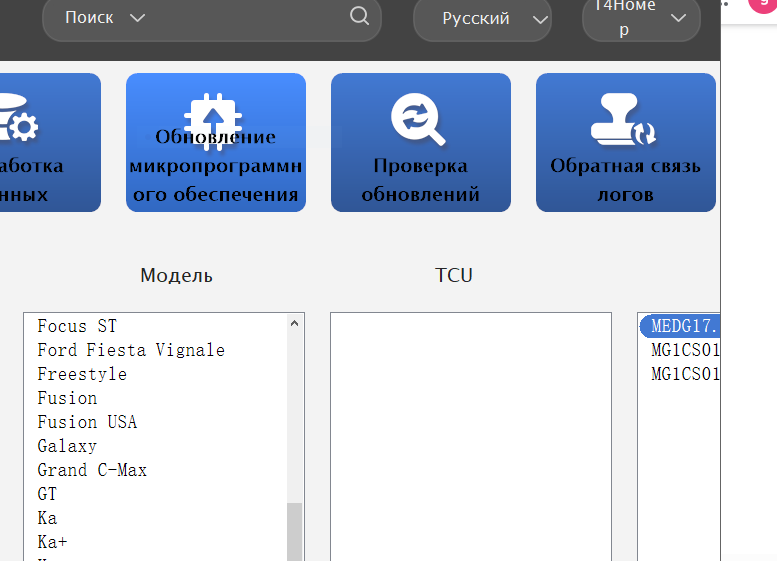777x561 pixels.
Task: Select highlighted MEDG17 ECU entry
Action: pos(680,326)
